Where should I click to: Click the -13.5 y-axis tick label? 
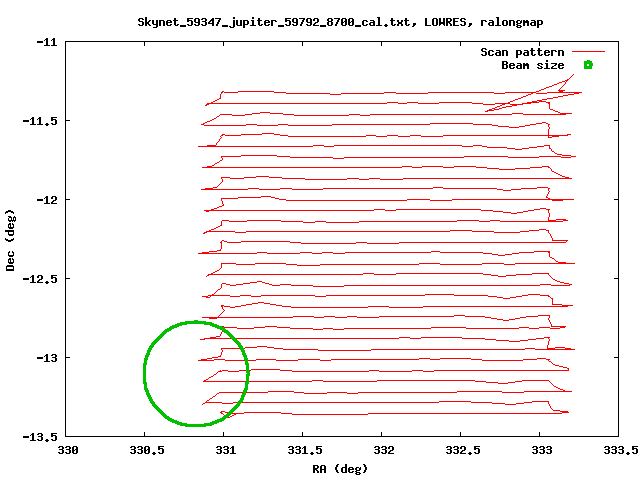(x=40, y=437)
